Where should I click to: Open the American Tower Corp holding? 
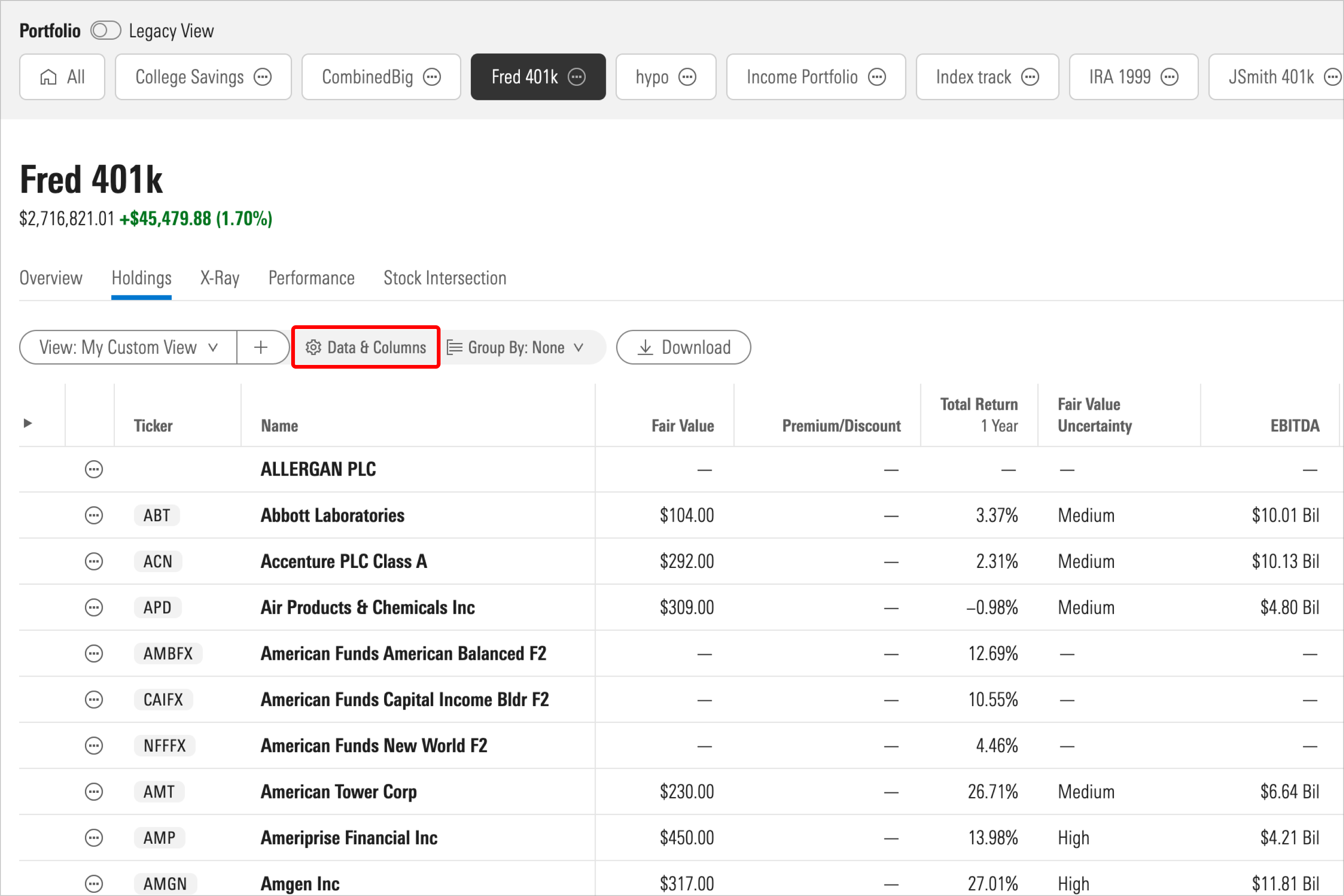tap(339, 792)
